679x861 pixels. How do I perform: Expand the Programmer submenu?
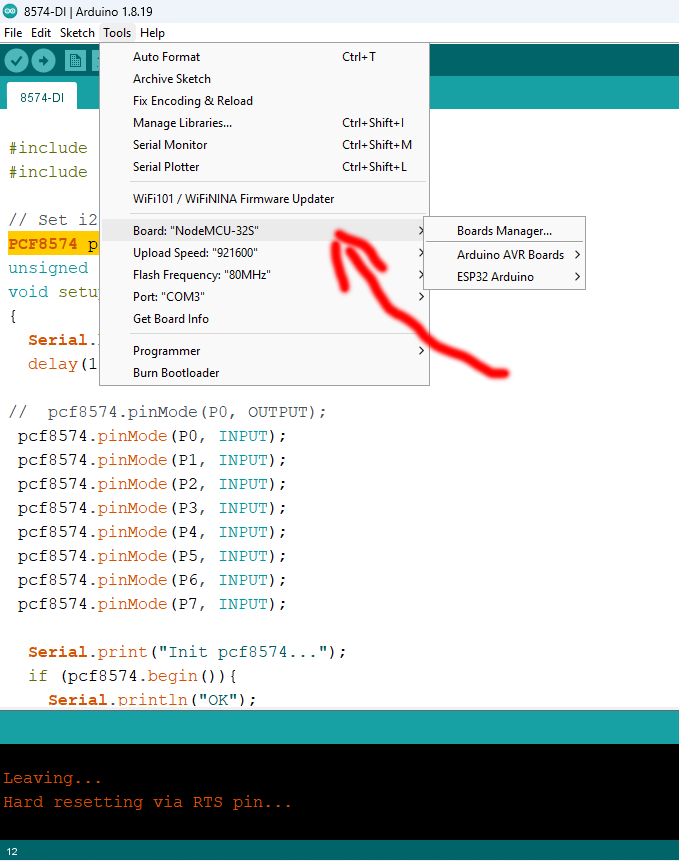(167, 351)
